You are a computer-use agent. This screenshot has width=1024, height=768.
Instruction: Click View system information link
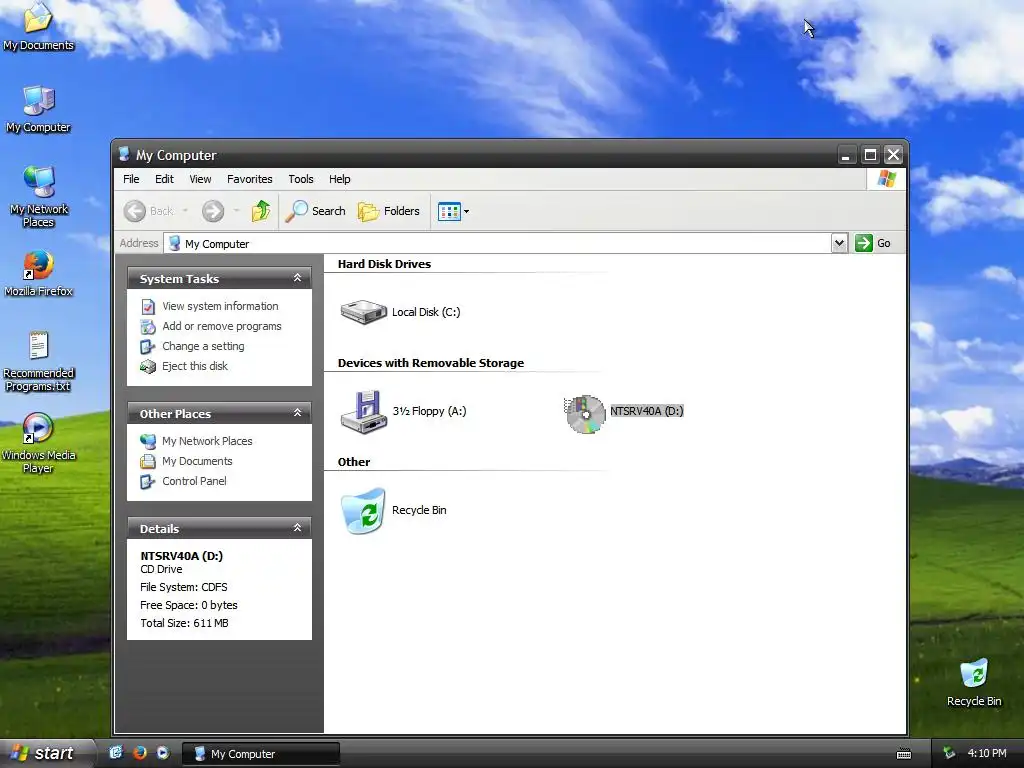220,306
